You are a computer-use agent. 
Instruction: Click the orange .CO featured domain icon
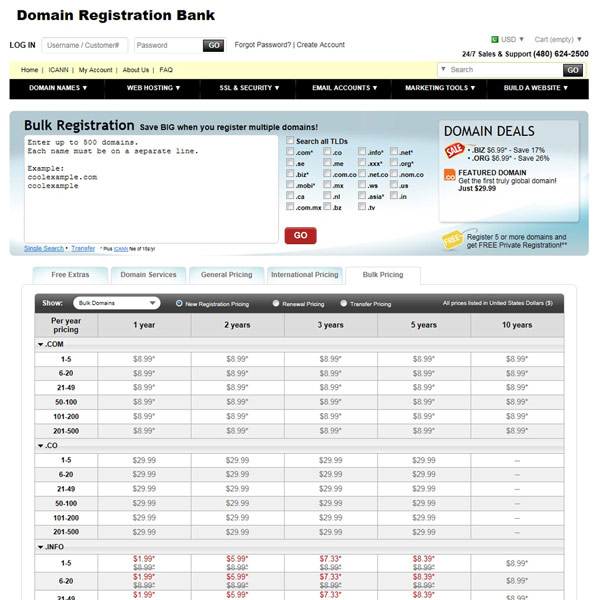point(449,175)
